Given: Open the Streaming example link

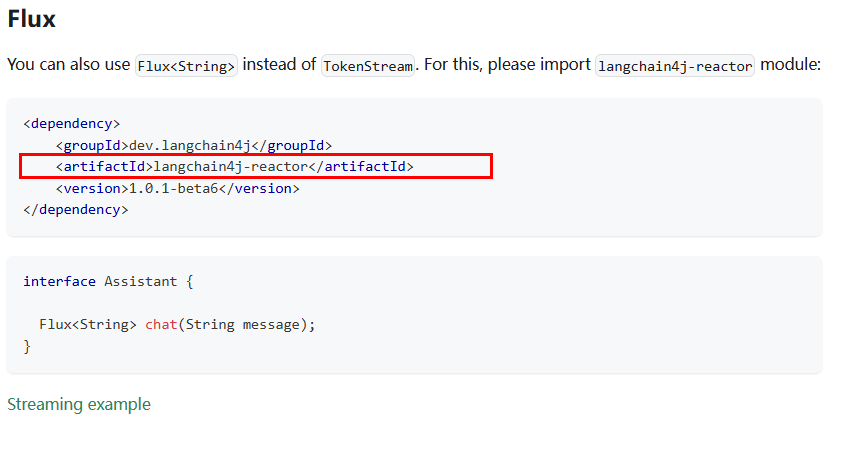Looking at the screenshot, I should coord(79,405).
